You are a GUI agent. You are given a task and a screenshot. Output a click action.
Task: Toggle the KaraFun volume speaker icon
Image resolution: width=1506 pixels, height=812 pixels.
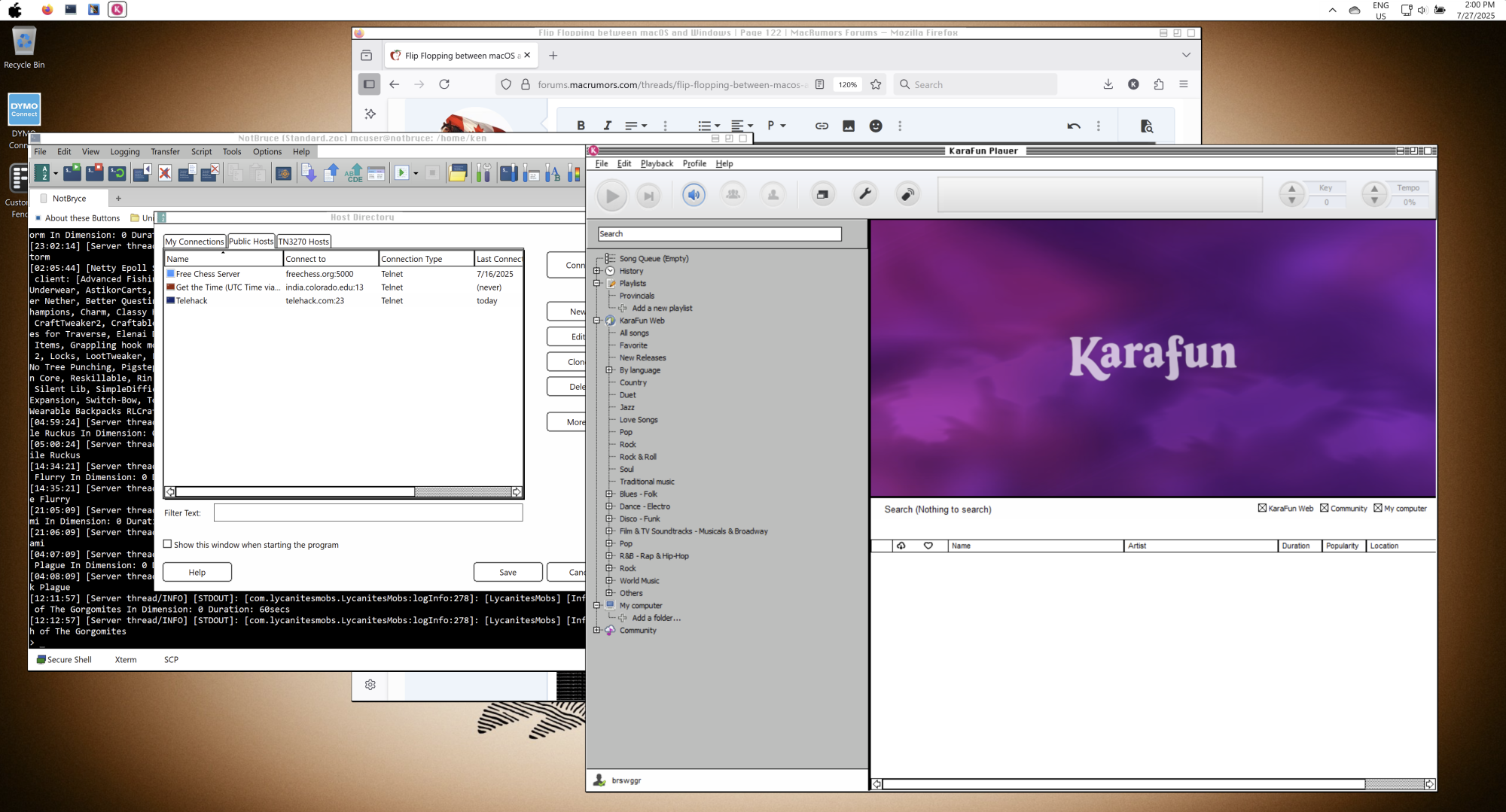pyautogui.click(x=694, y=195)
